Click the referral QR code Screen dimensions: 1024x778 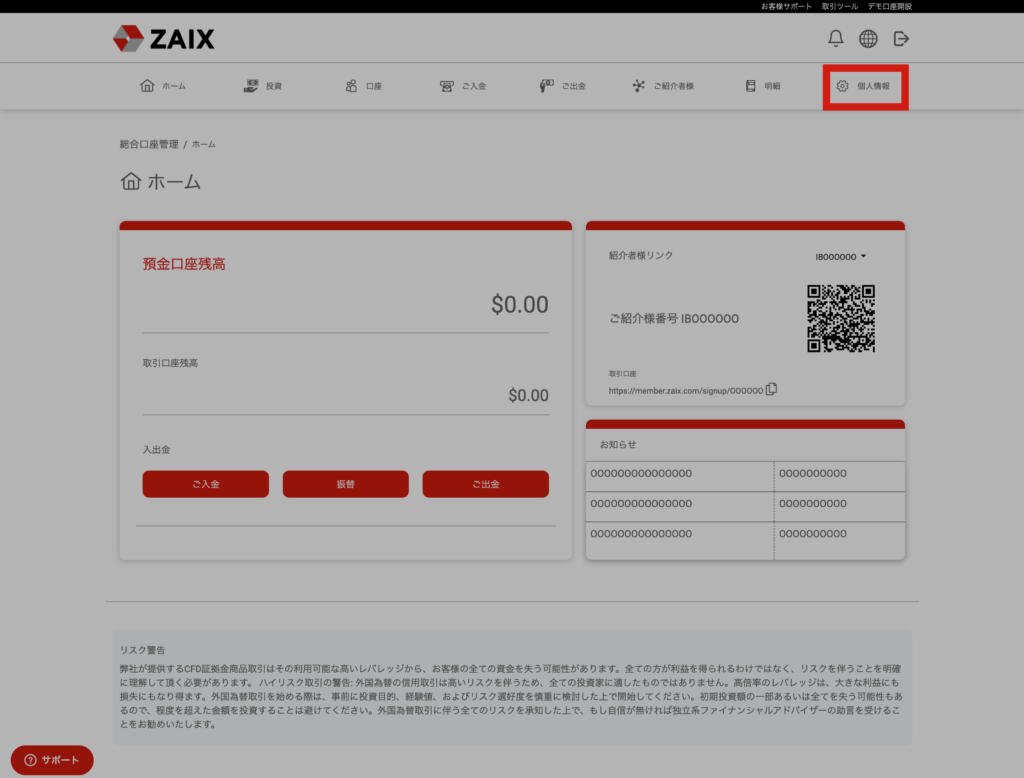(x=841, y=318)
